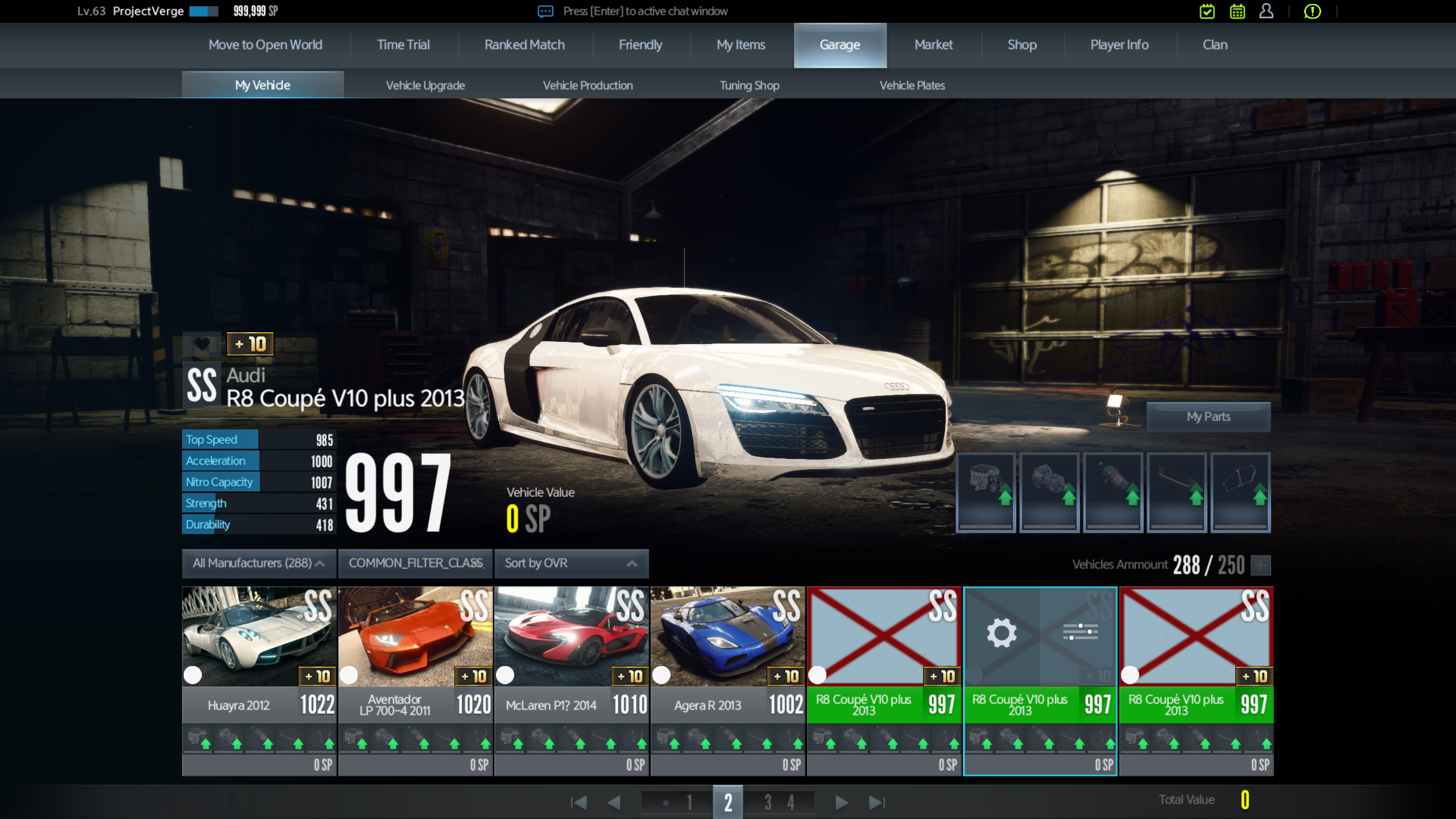
Task: Open the gear settings on selected R8 card
Action: 1002,632
